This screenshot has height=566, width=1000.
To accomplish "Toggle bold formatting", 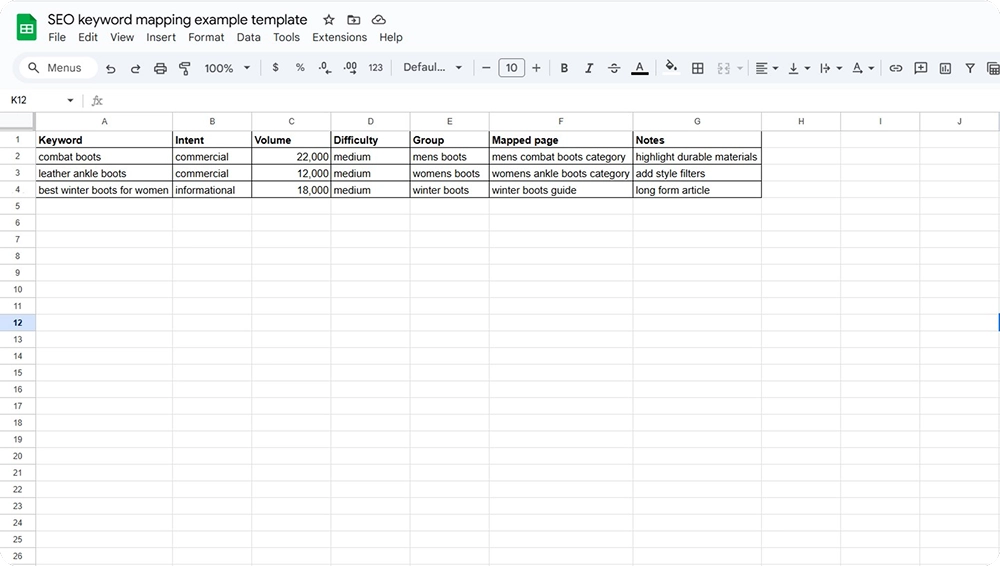I will point(564,68).
